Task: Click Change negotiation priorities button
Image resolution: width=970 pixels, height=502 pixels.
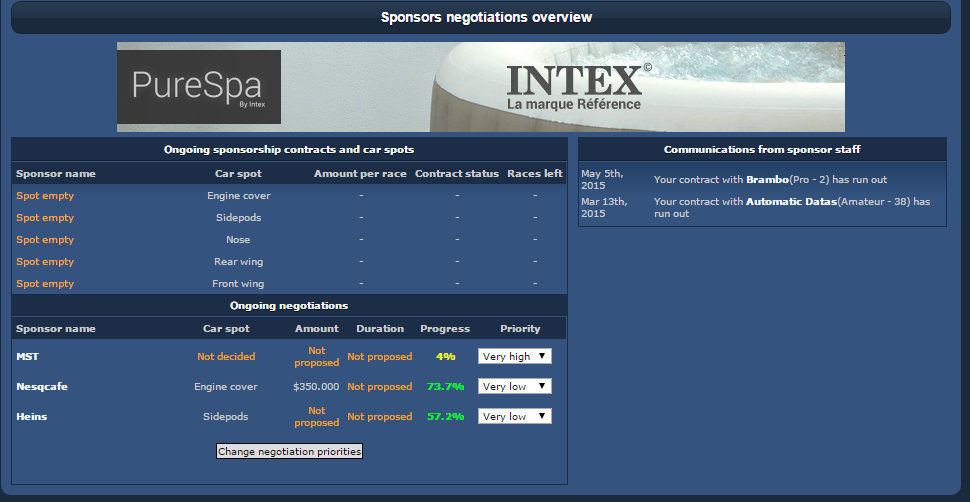Action: tap(289, 451)
